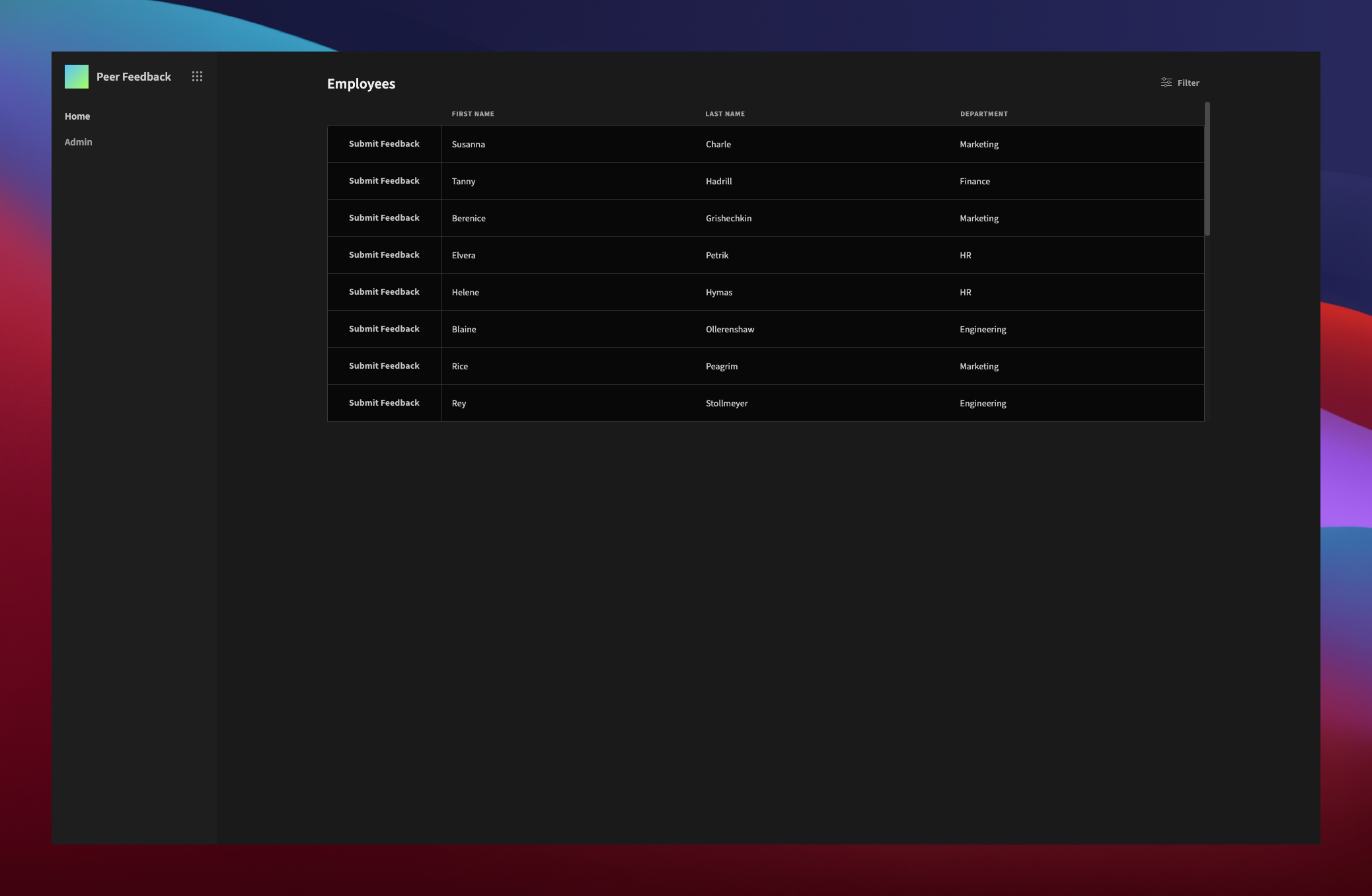Click the Finance department cell

tap(974, 181)
